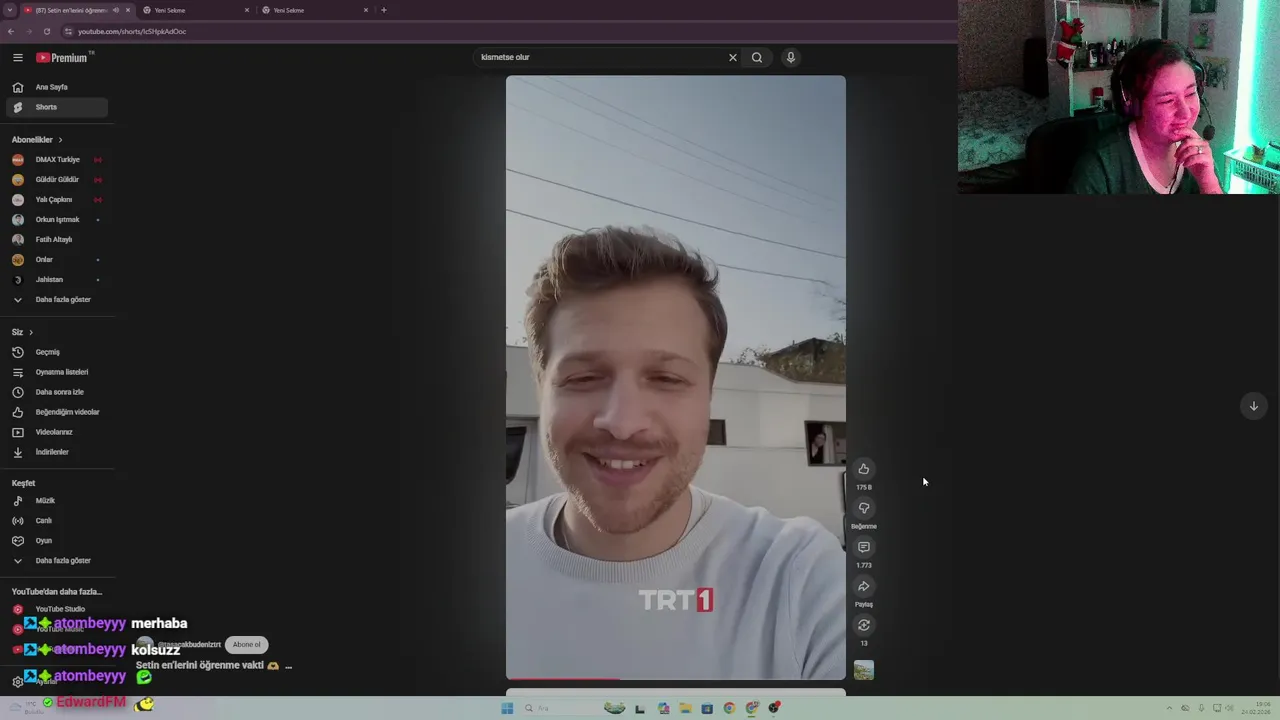Screen dimensions: 1280x720
Task: Open site information icon in address bar
Action: [68, 31]
